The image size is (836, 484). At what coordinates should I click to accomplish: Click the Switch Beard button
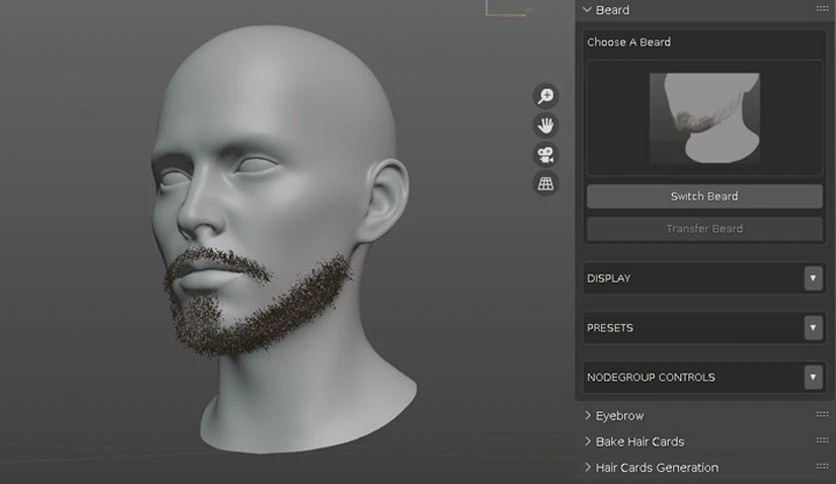(704, 196)
